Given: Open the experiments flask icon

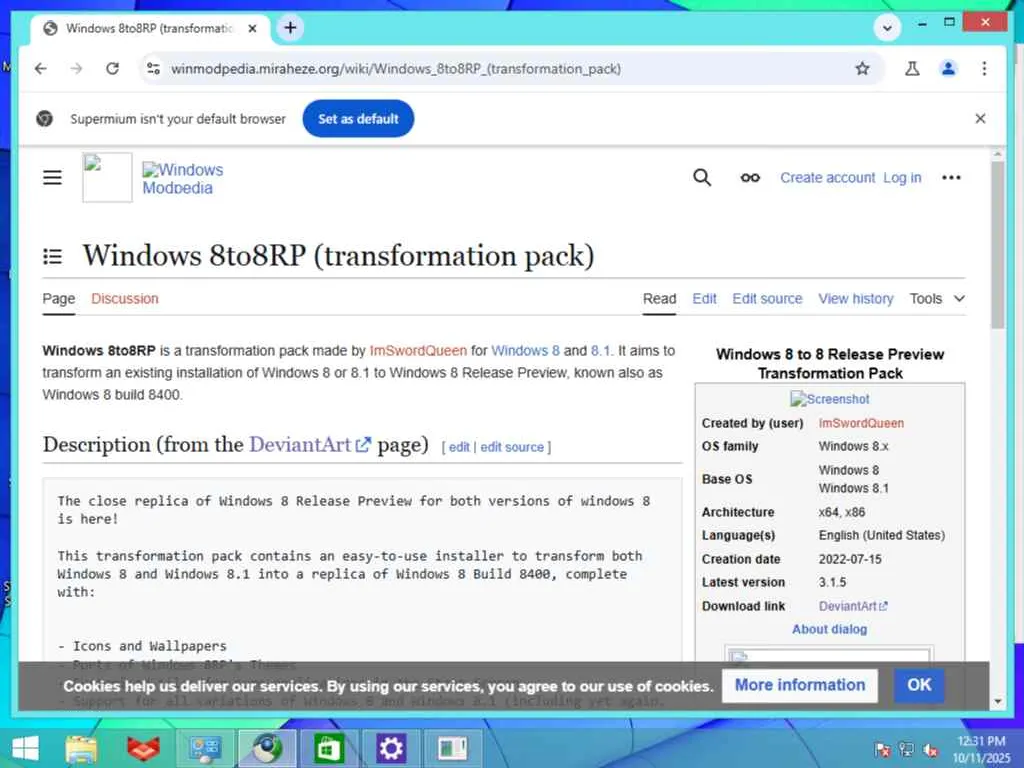Looking at the screenshot, I should click(912, 69).
